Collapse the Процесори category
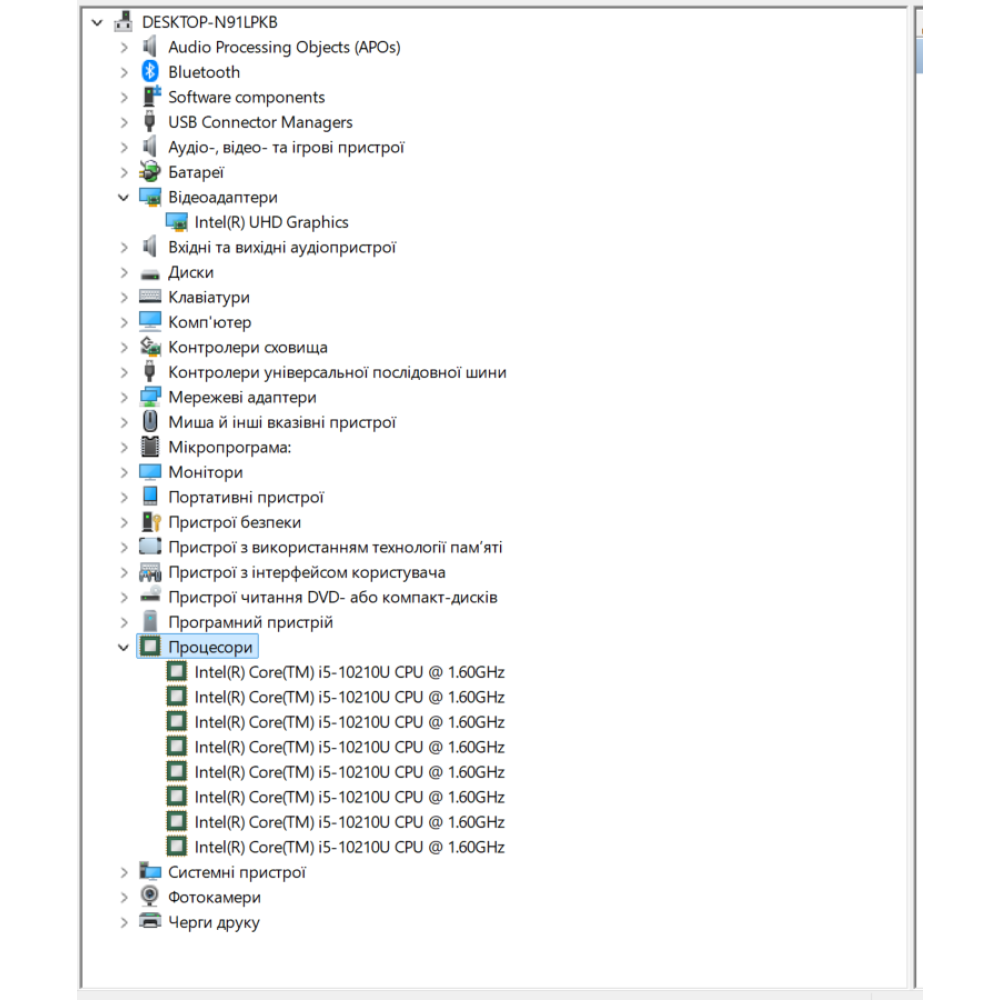 pos(124,647)
